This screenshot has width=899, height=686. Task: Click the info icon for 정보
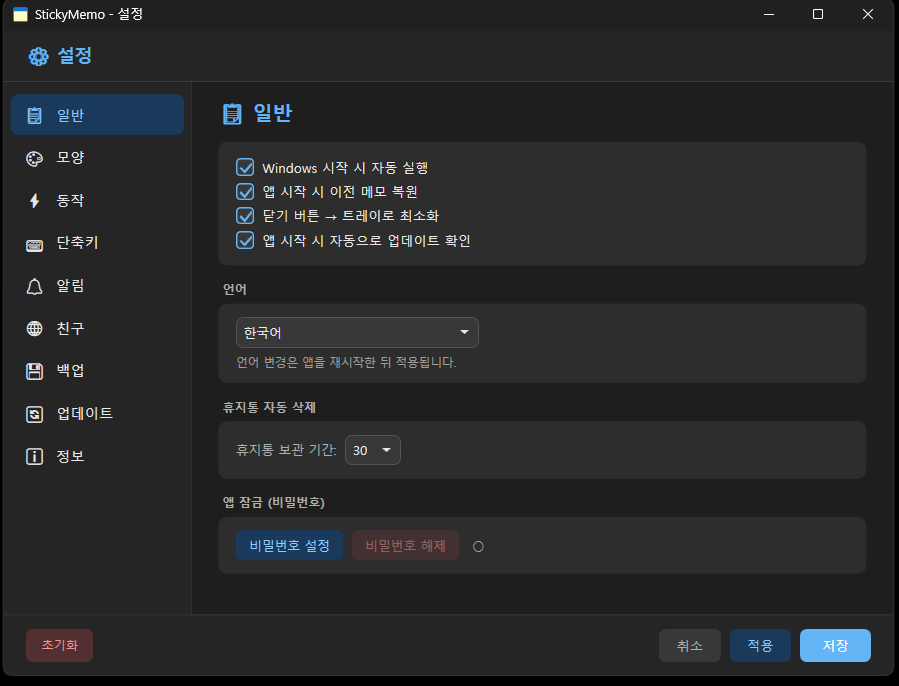click(35, 457)
